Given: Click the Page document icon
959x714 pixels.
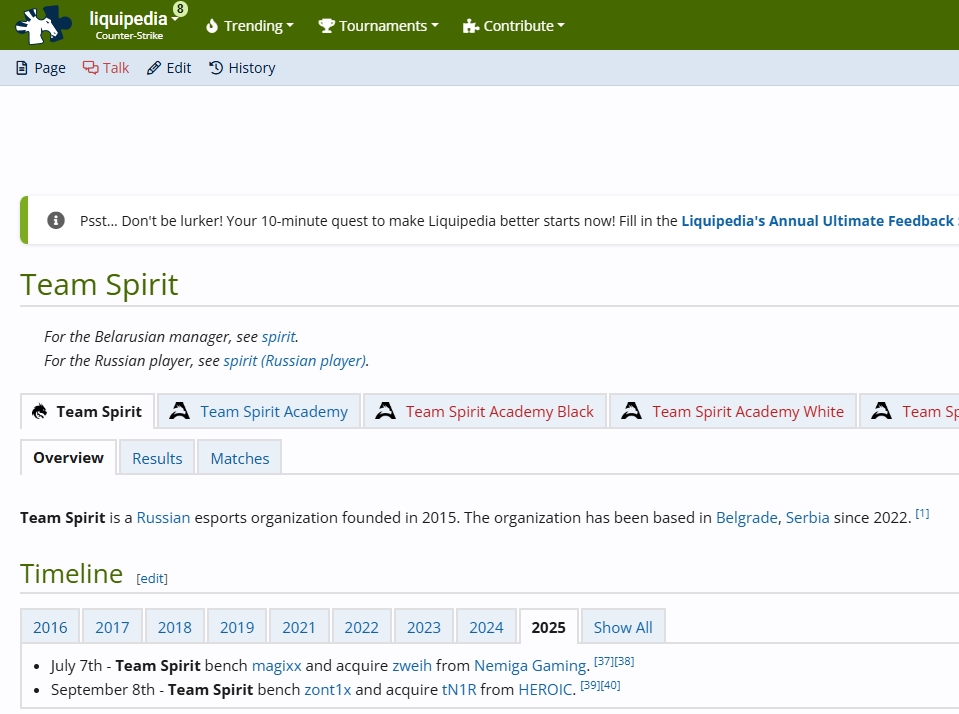Looking at the screenshot, I should (22, 68).
